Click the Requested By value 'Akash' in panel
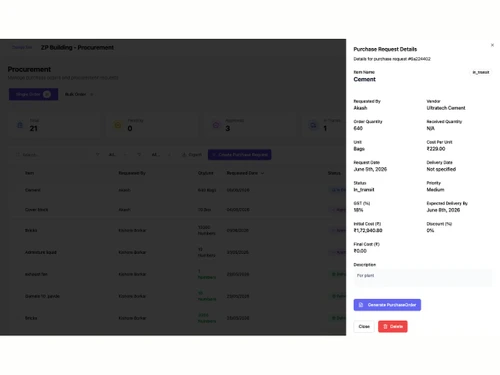500x375 pixels. (x=360, y=108)
